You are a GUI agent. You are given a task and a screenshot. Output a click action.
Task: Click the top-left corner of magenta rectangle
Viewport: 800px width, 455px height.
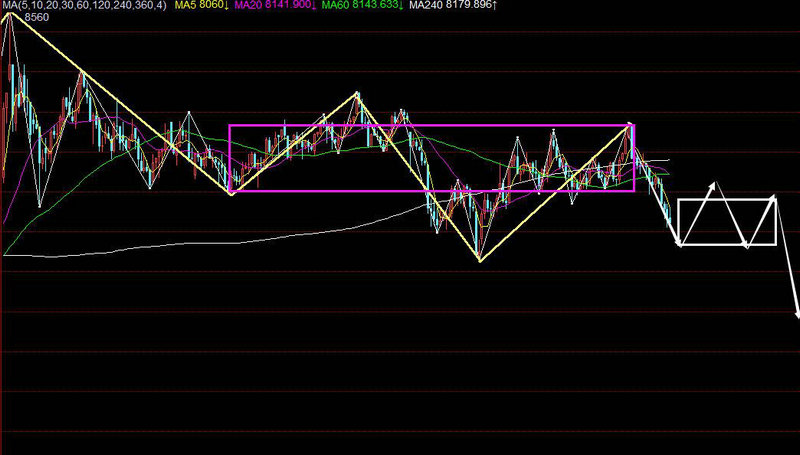pos(230,126)
